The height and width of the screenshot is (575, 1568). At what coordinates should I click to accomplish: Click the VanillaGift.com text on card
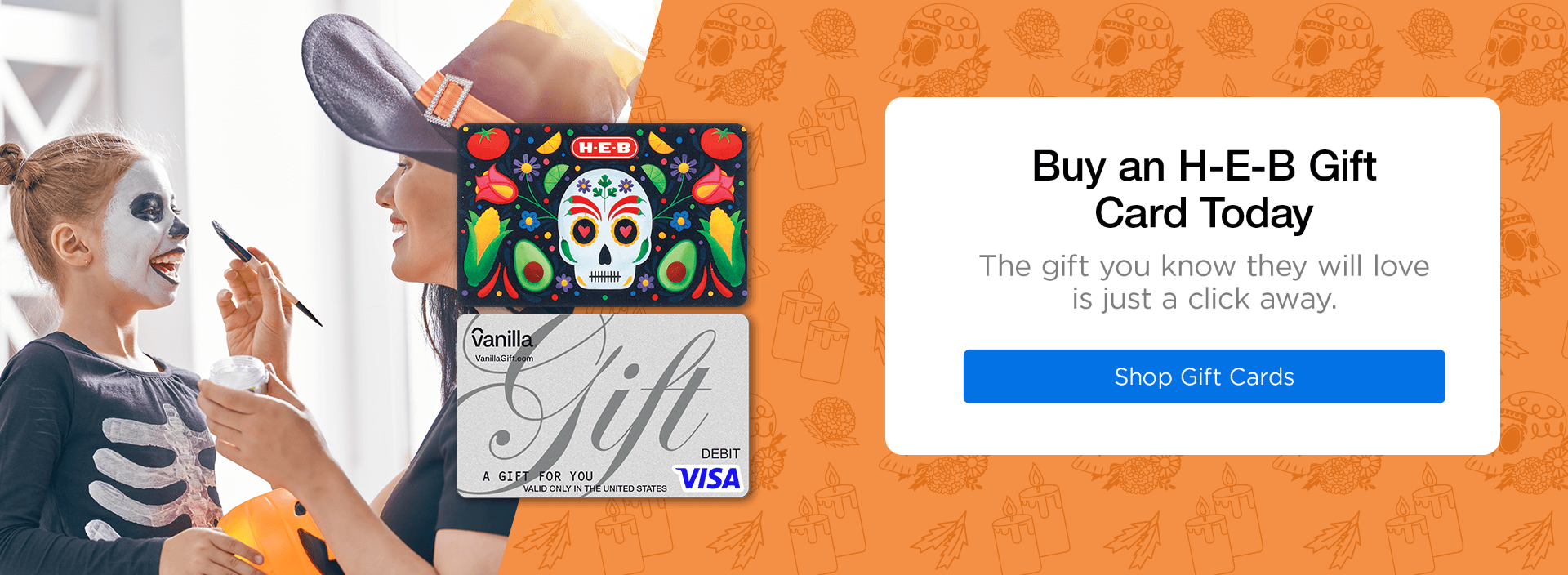504,359
